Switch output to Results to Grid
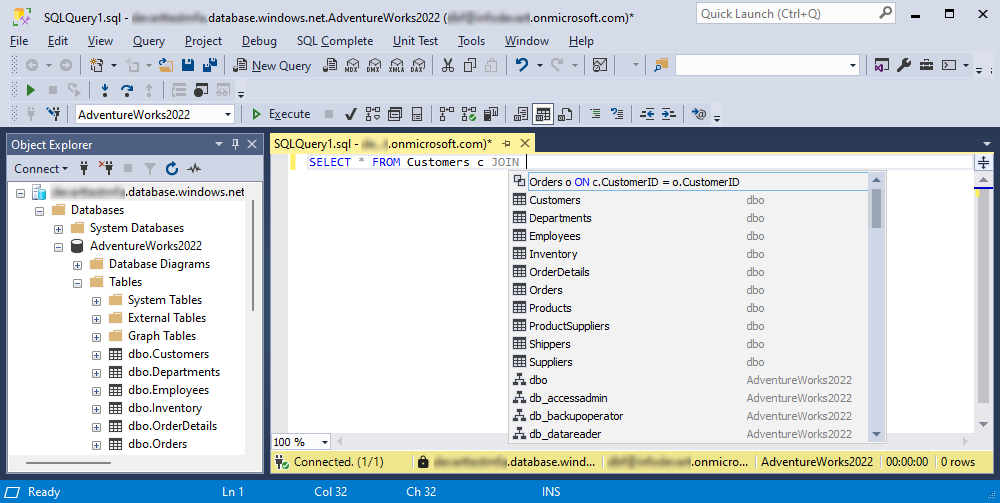 click(543, 114)
